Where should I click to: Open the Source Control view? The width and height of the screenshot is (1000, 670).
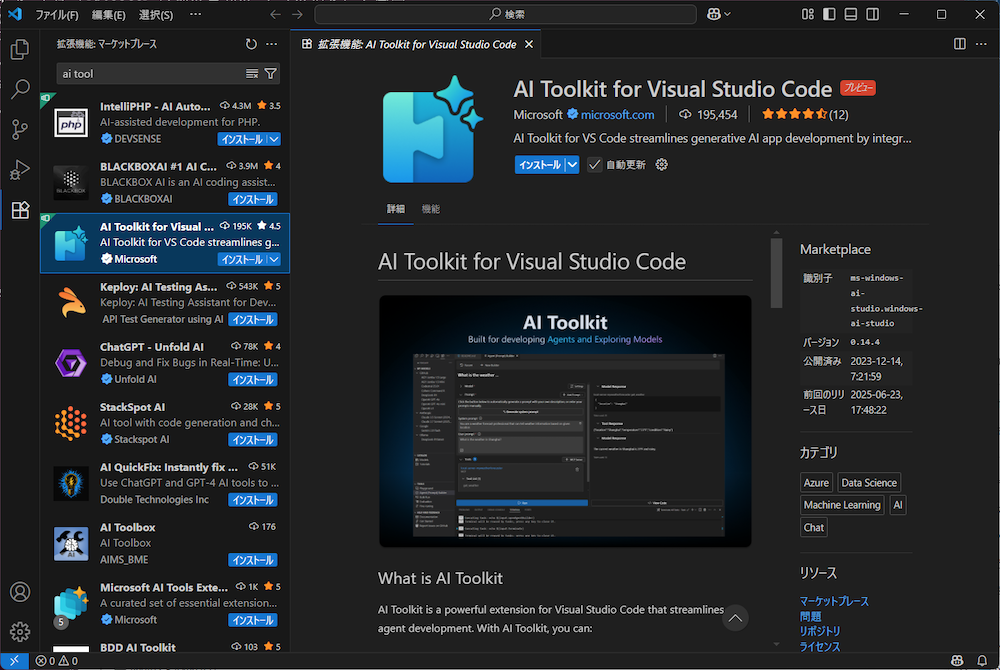tap(19, 129)
